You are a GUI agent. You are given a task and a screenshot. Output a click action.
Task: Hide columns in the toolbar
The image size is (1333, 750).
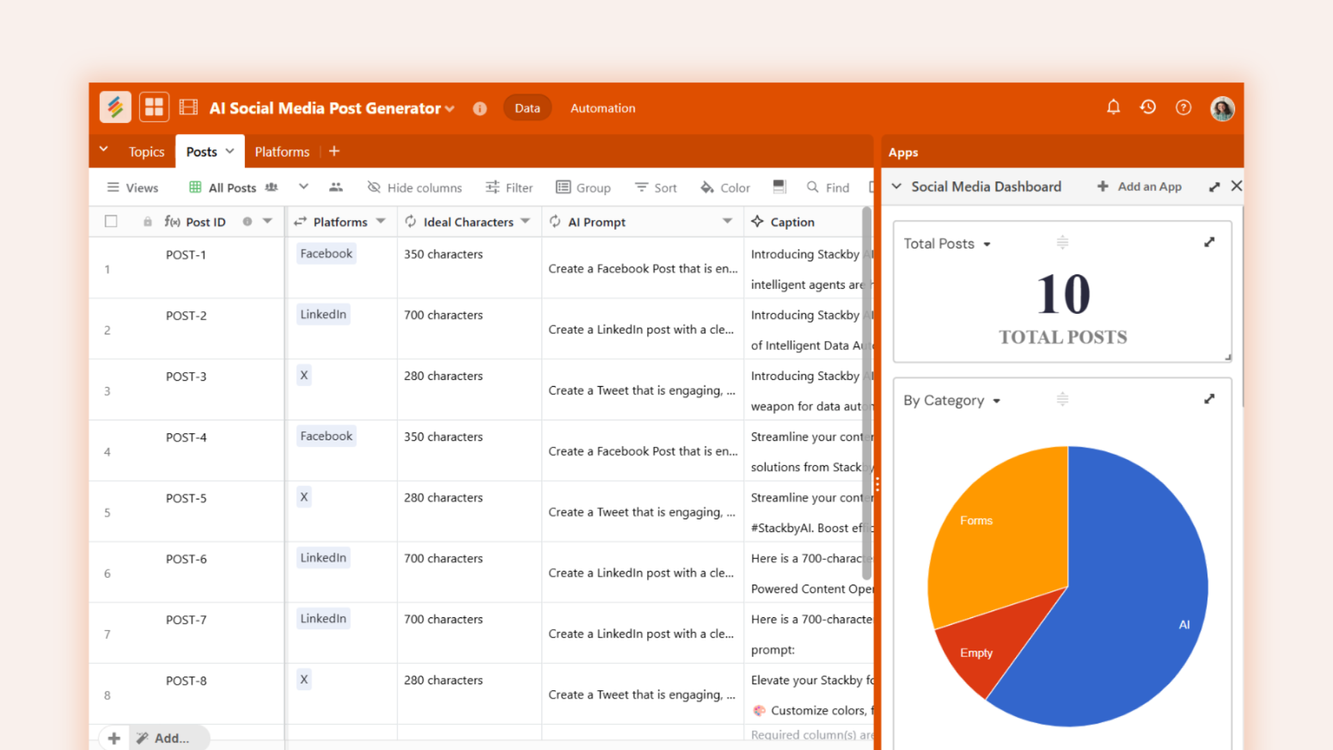[414, 187]
